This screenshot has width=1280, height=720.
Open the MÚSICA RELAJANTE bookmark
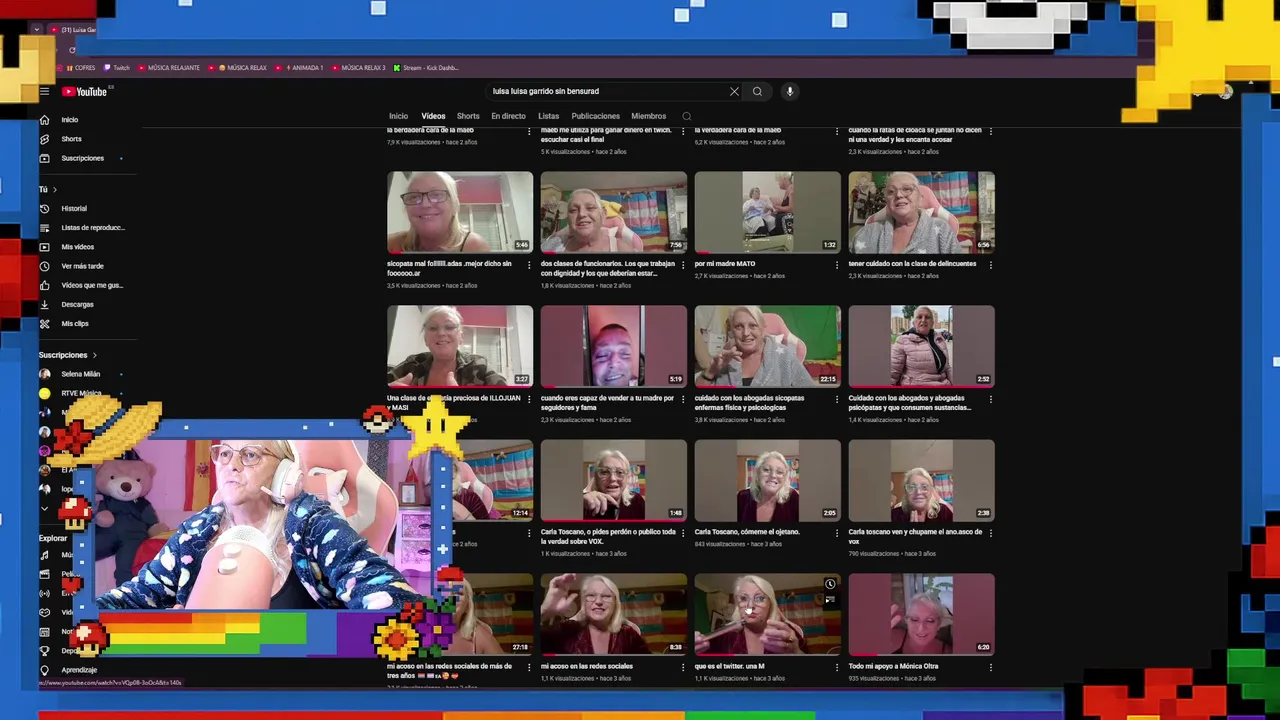pyautogui.click(x=169, y=68)
